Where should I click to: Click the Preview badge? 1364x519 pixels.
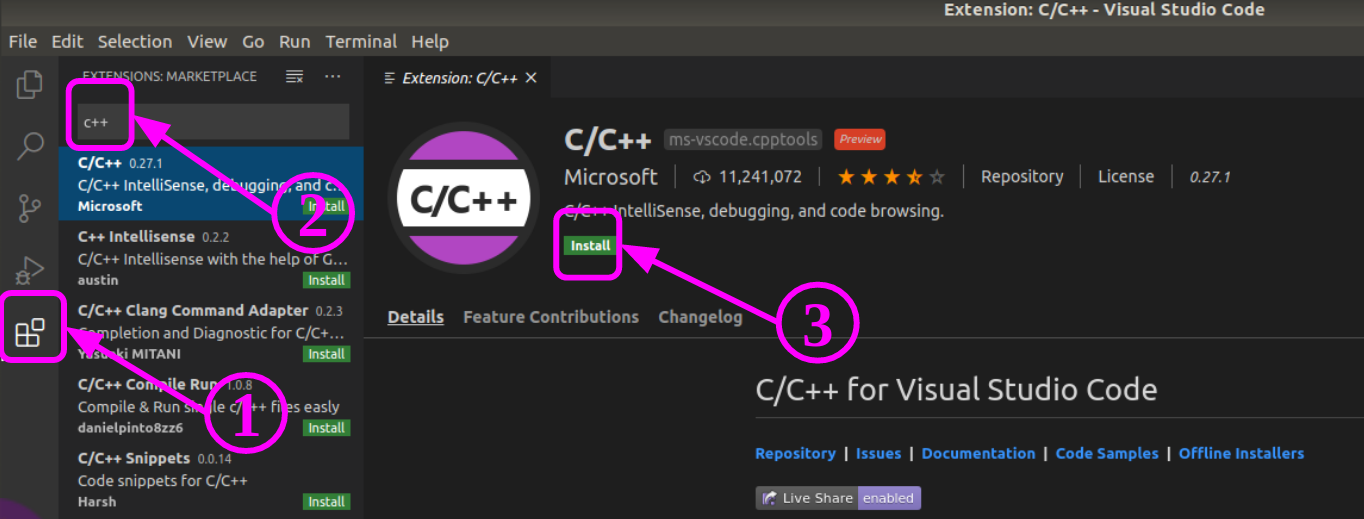click(x=860, y=139)
